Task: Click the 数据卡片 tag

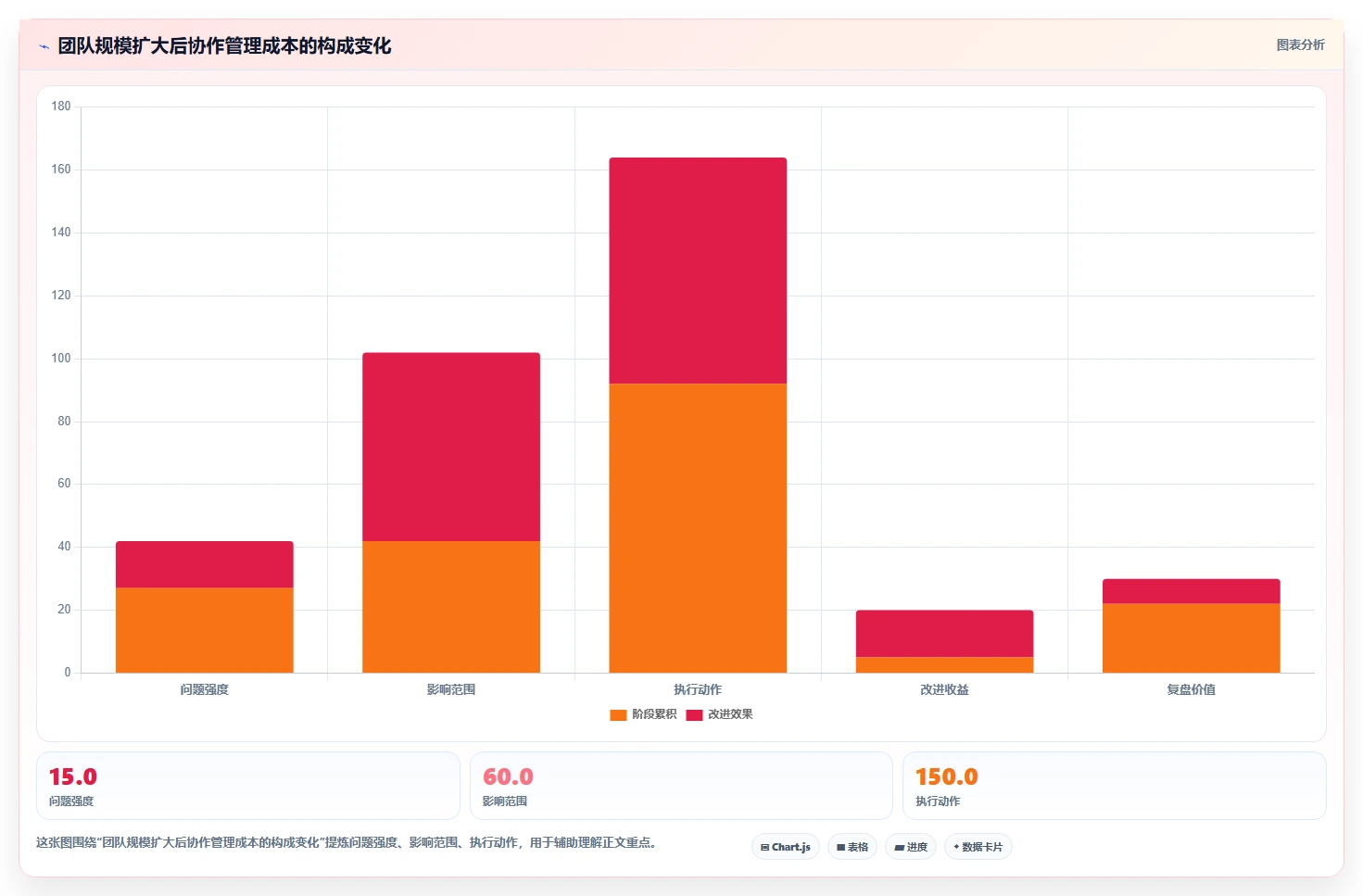Action: [x=978, y=847]
